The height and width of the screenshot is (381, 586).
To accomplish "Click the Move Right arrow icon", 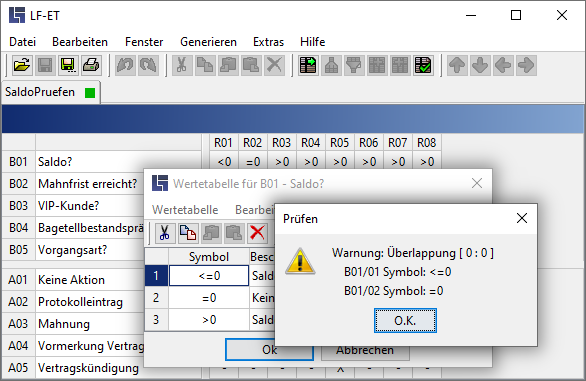I will pyautogui.click(x=527, y=65).
